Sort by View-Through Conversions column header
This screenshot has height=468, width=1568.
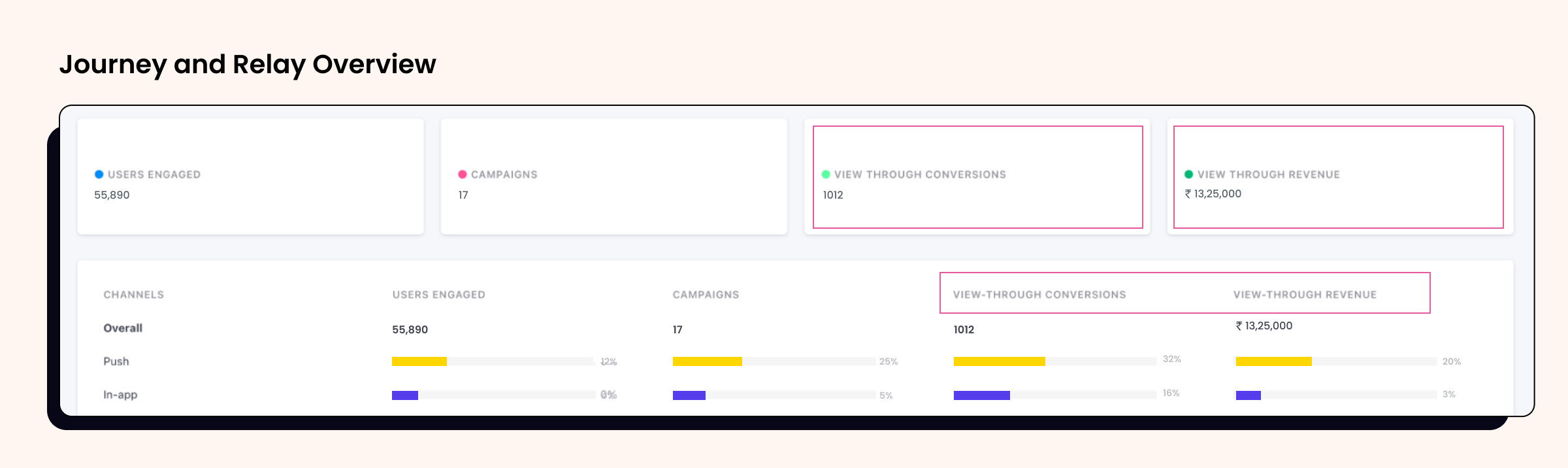pyautogui.click(x=1039, y=295)
